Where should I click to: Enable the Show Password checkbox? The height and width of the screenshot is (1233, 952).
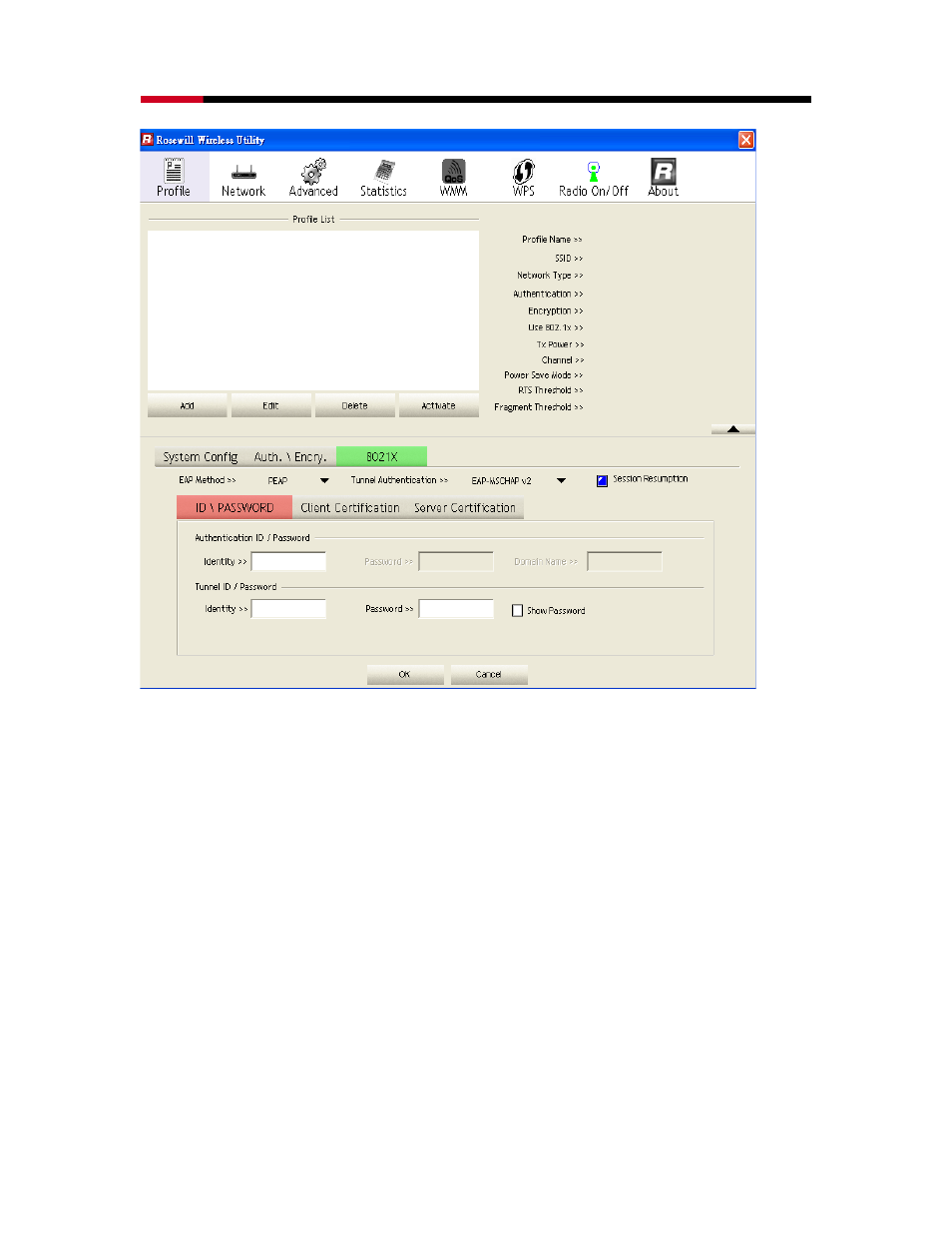coord(517,610)
